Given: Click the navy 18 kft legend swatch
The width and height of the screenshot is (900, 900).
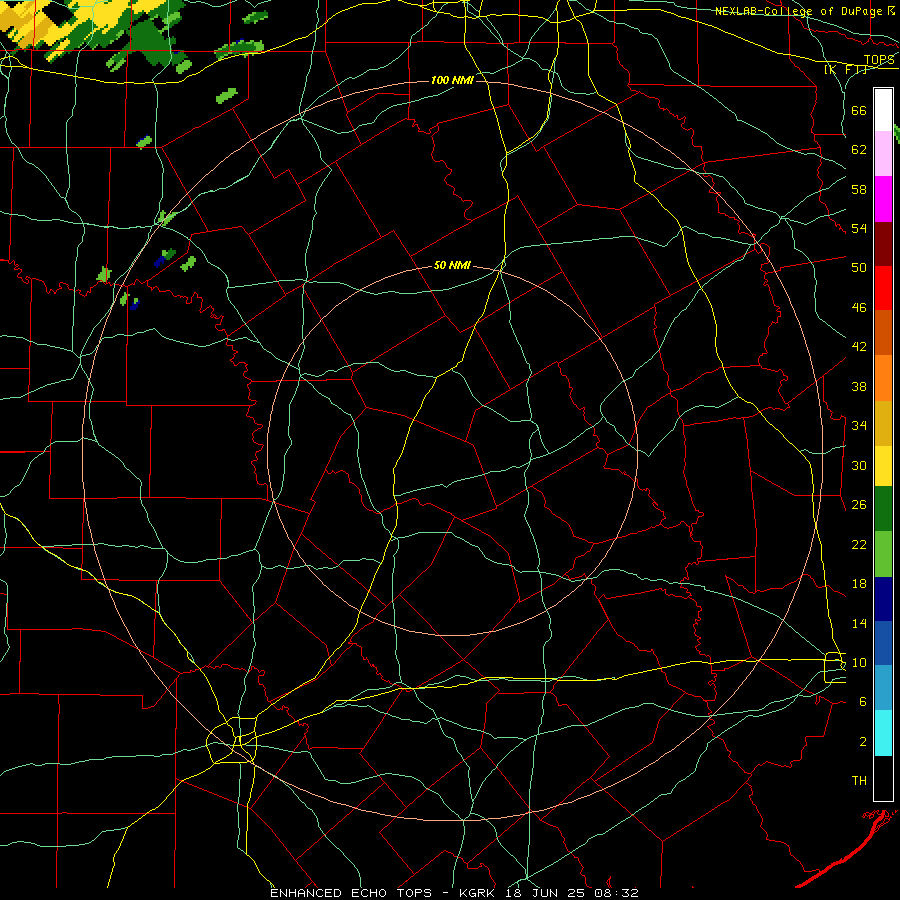Looking at the screenshot, I should [x=883, y=599].
